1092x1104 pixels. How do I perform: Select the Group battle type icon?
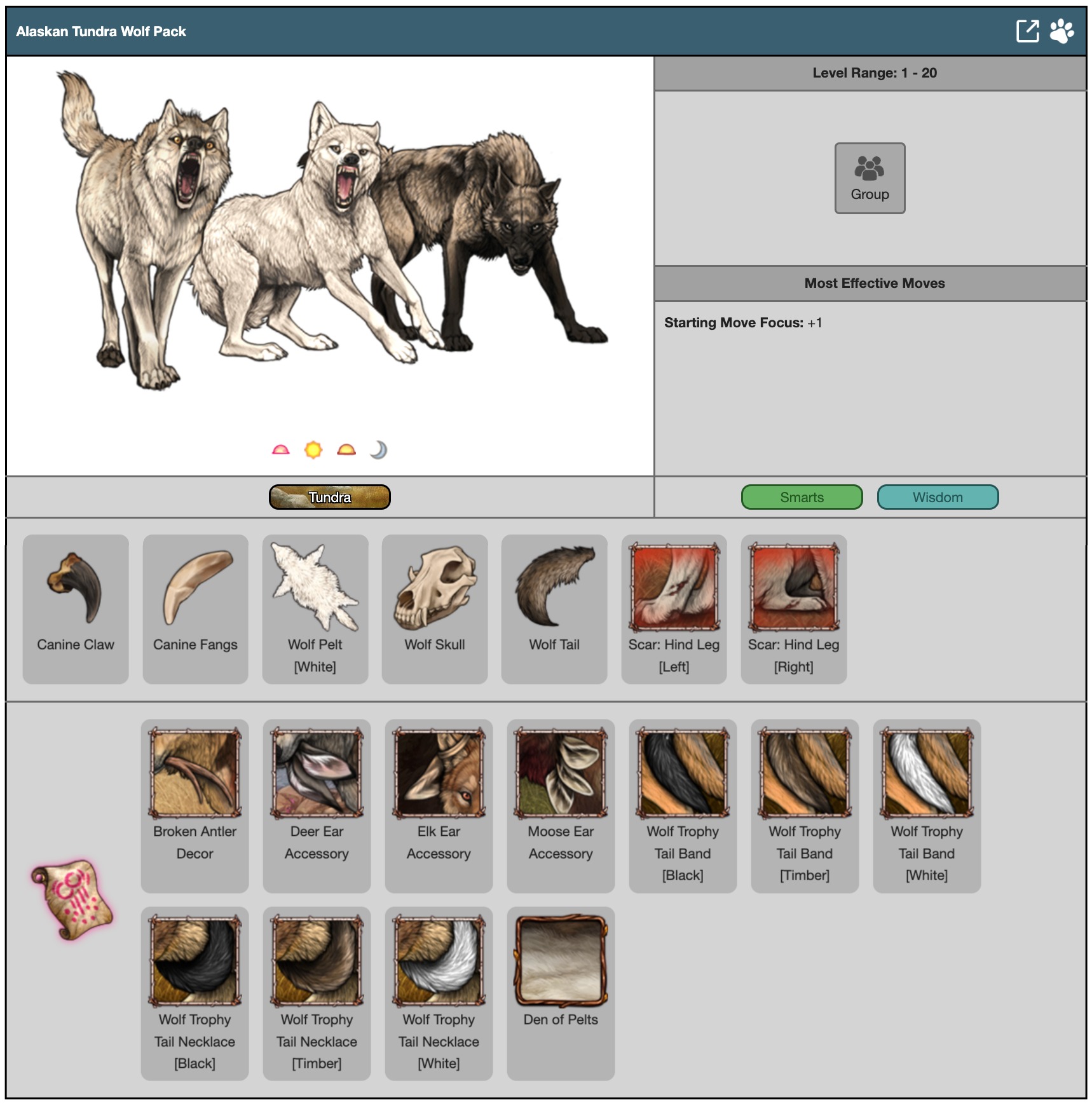coord(869,178)
